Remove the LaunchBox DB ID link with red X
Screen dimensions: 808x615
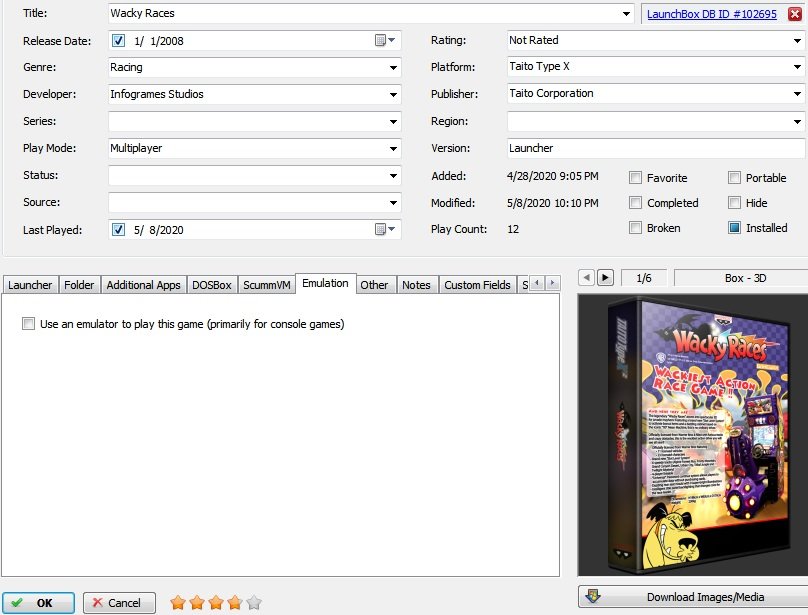click(x=795, y=14)
